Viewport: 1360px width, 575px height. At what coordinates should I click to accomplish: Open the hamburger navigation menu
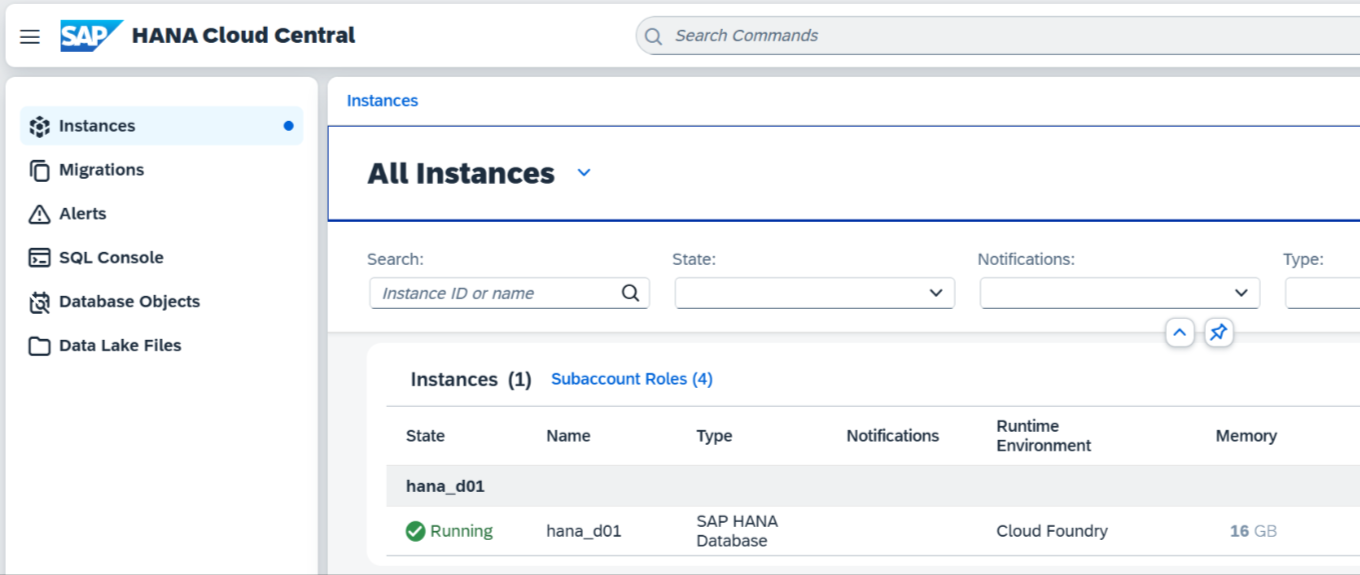pos(30,37)
